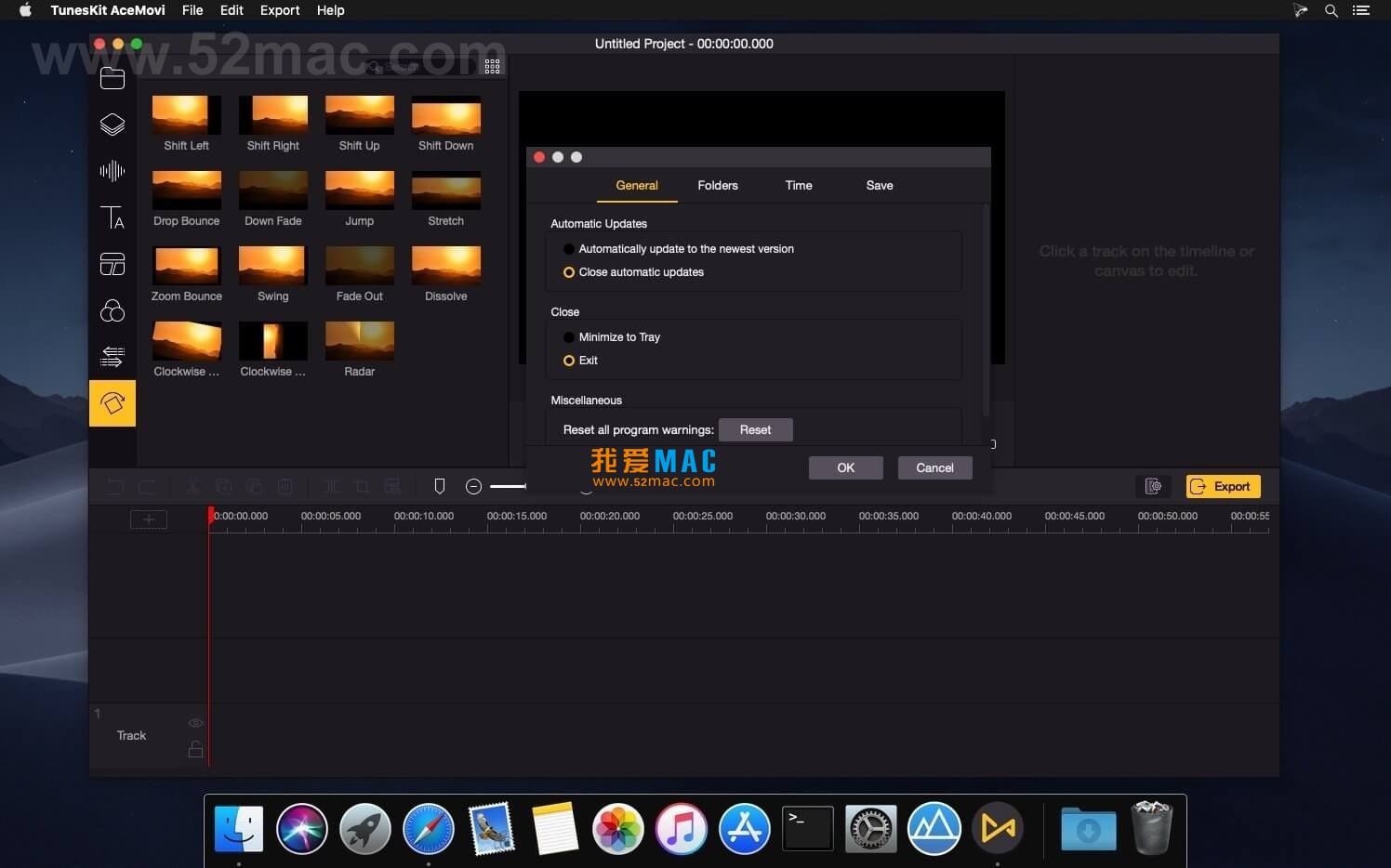
Task: Switch to the Folders tab
Action: (x=717, y=186)
